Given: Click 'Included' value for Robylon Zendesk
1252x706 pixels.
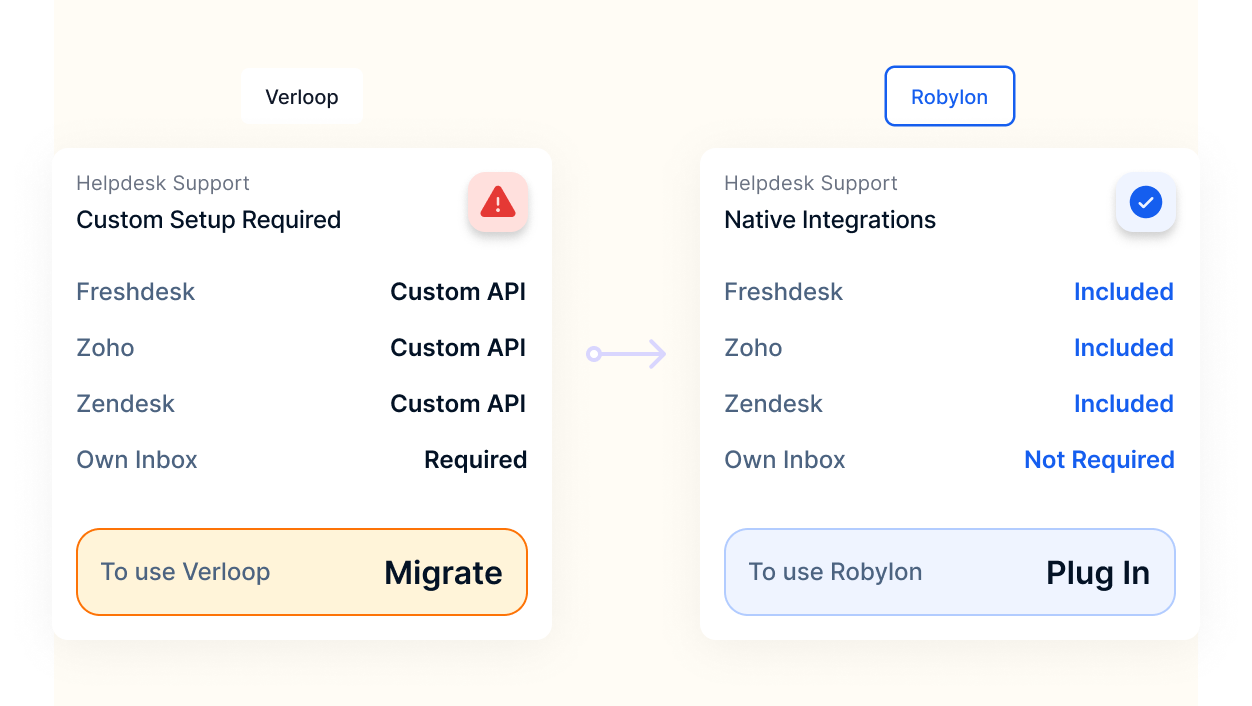Looking at the screenshot, I should click(1124, 404).
